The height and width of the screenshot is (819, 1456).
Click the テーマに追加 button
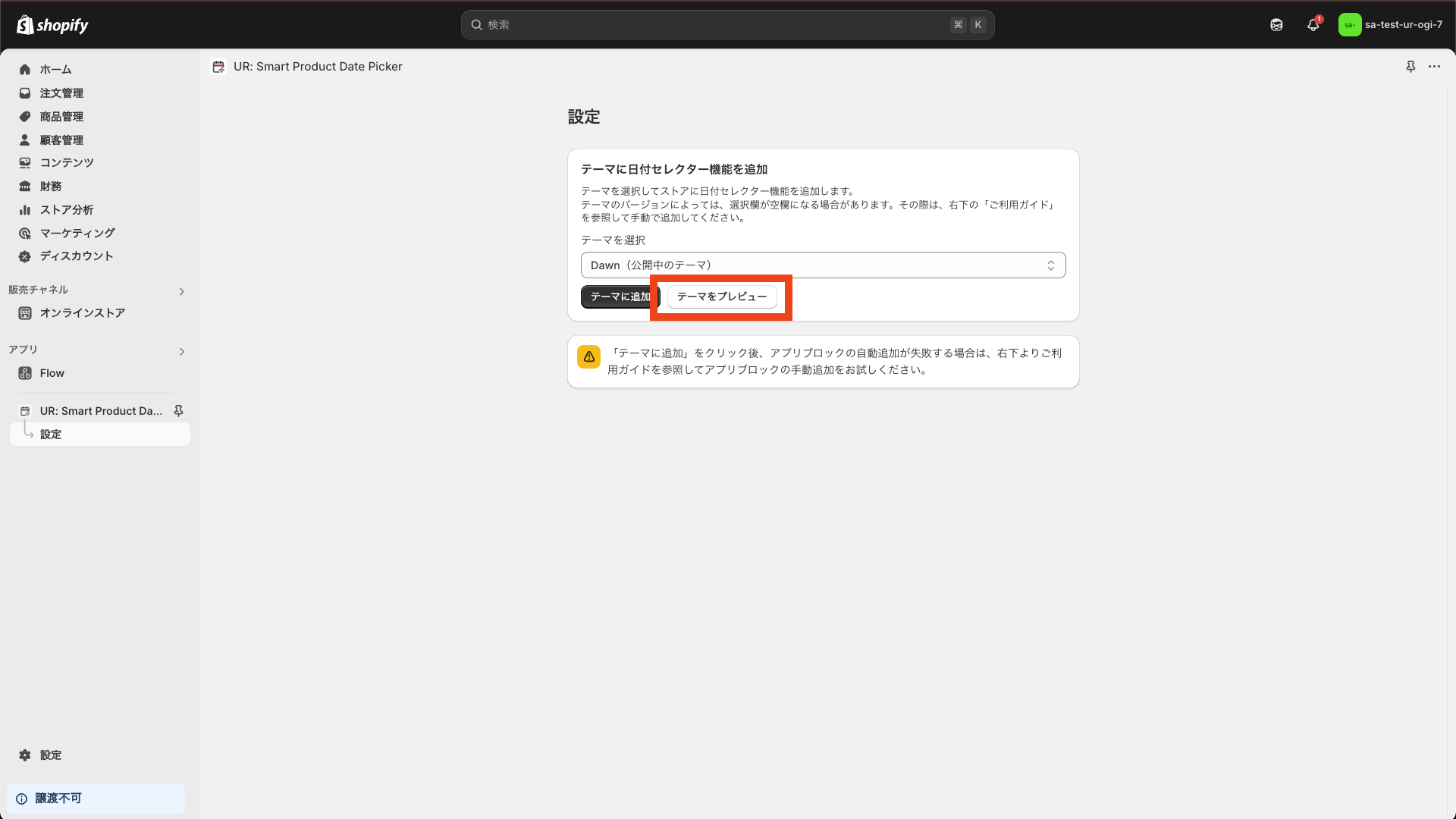click(616, 297)
